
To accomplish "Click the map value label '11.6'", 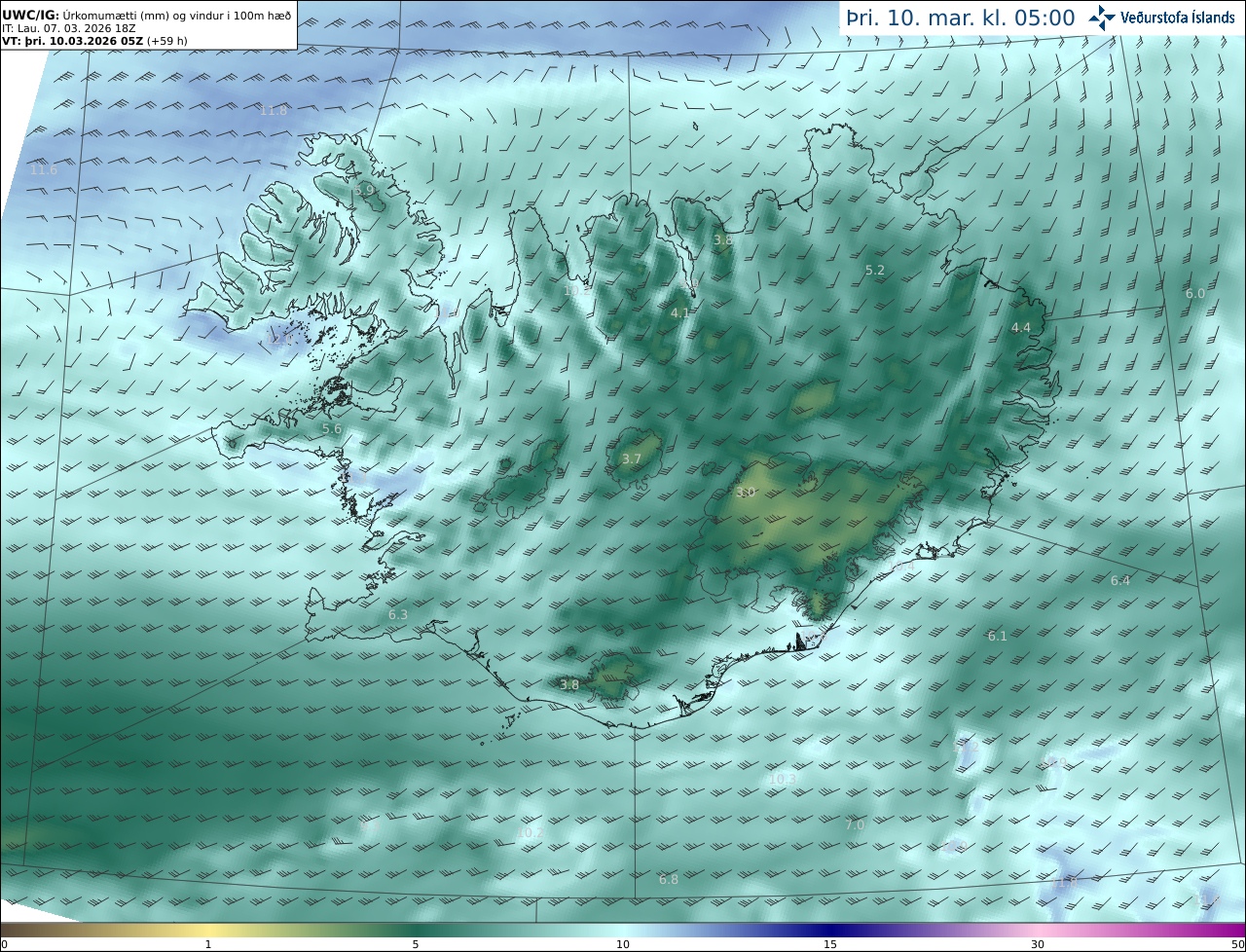I will 44,169.
